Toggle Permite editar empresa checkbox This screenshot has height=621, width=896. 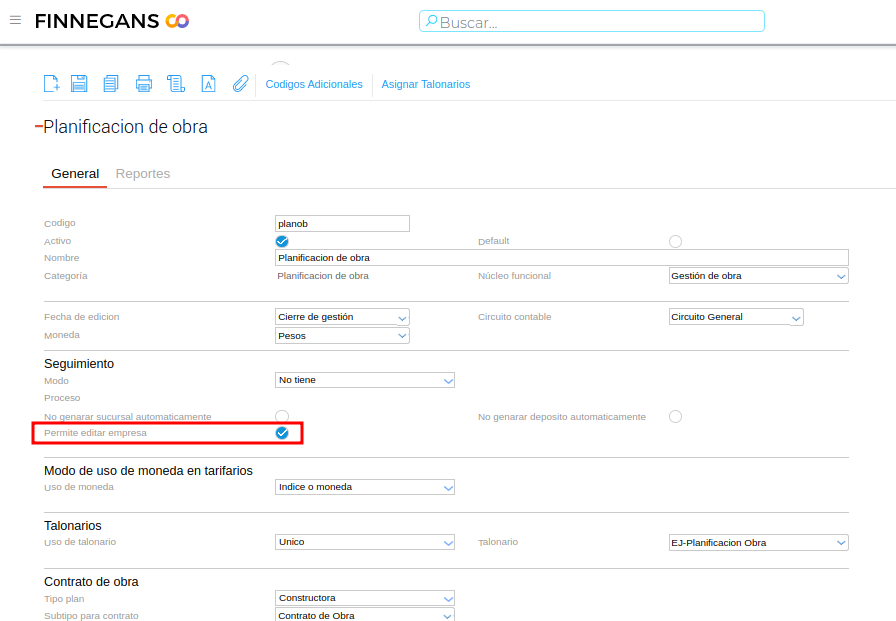click(282, 433)
